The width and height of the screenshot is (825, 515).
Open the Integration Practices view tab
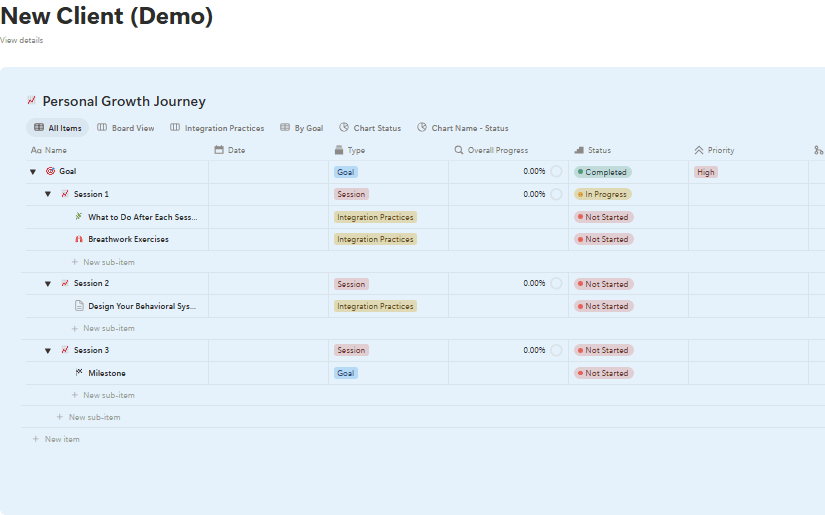point(217,128)
